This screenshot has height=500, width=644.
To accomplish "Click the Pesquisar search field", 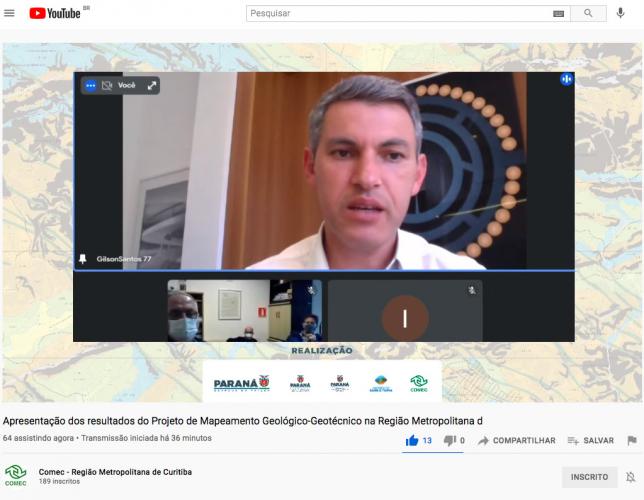I will tap(400, 13).
